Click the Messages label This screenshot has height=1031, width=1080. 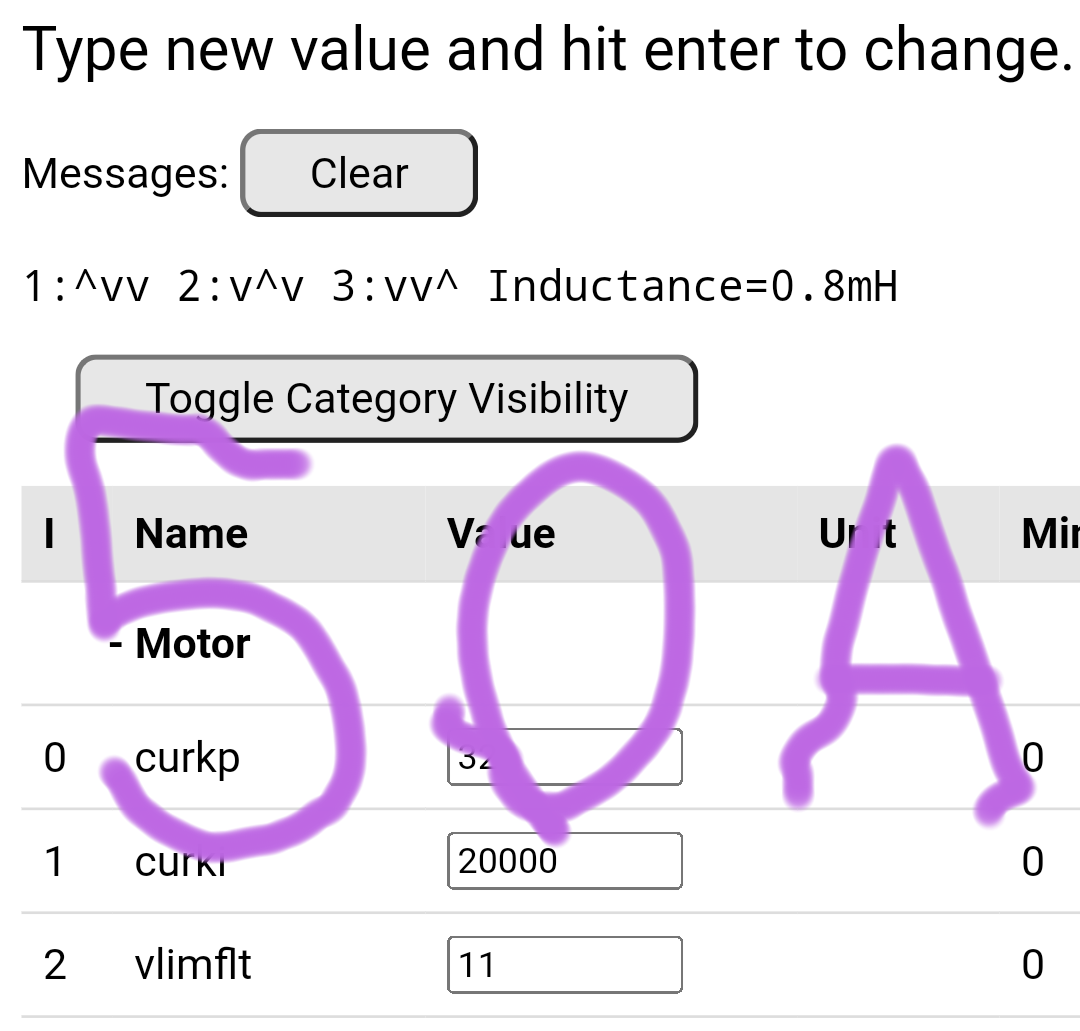coord(126,173)
